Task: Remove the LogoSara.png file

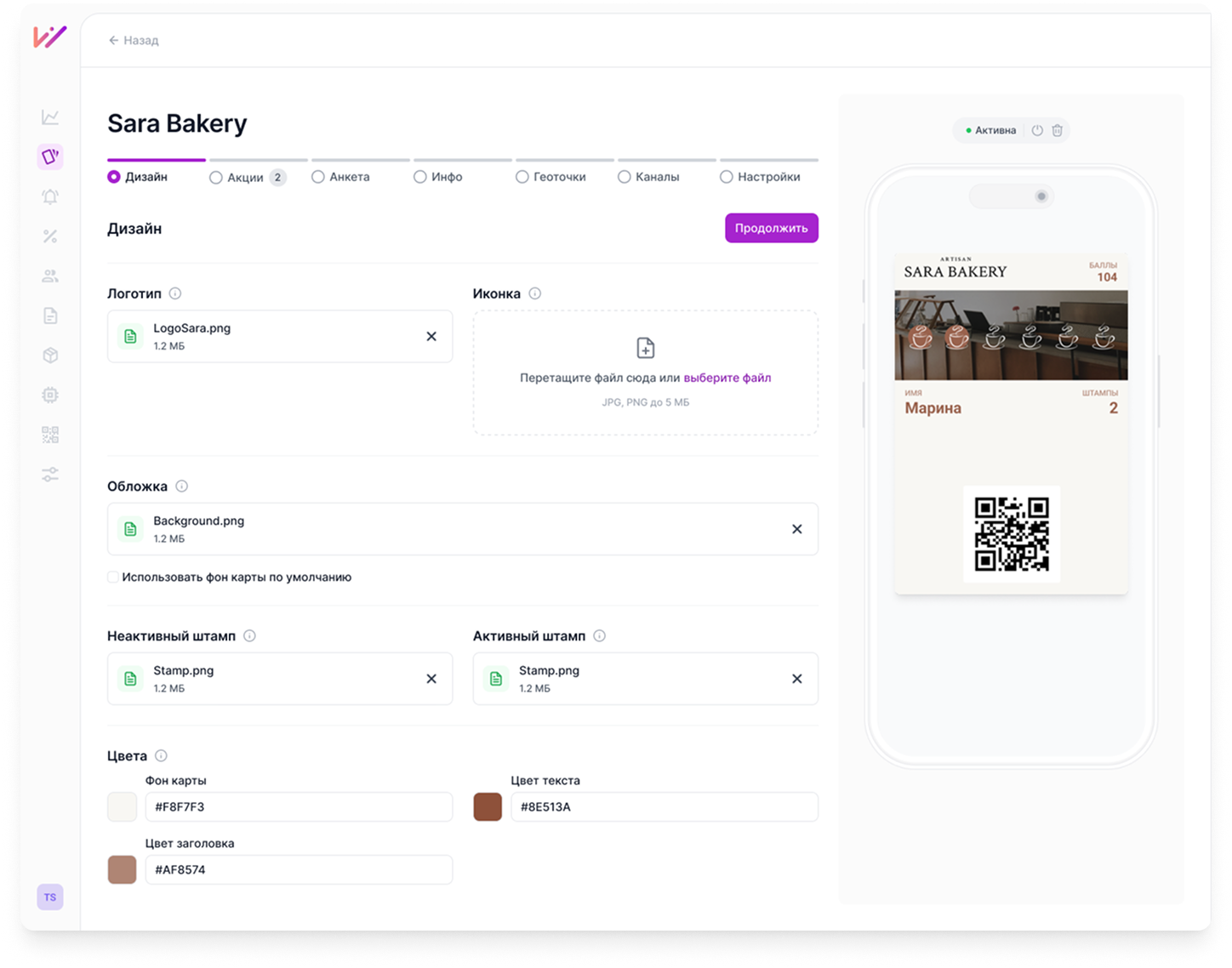Action: tap(431, 337)
